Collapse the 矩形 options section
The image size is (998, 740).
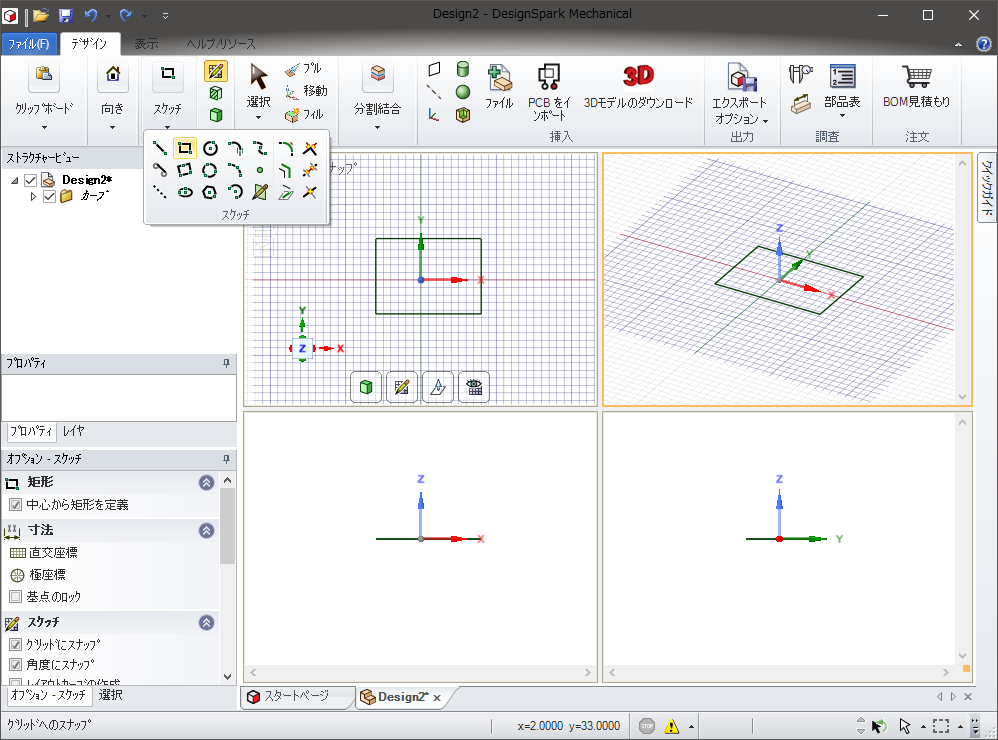click(x=206, y=482)
